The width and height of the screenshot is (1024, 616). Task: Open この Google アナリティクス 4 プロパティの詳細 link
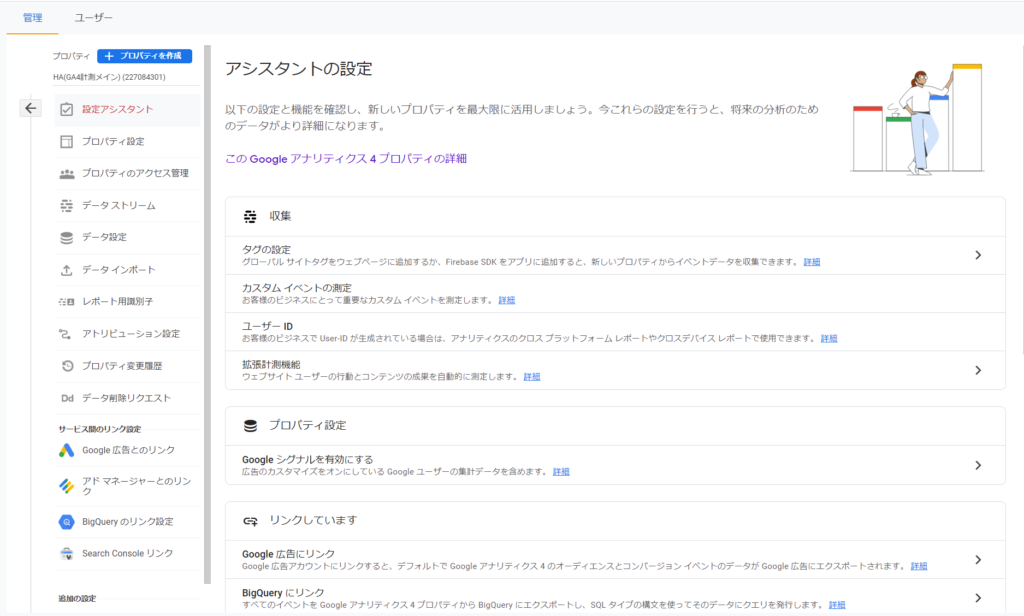pyautogui.click(x=345, y=159)
